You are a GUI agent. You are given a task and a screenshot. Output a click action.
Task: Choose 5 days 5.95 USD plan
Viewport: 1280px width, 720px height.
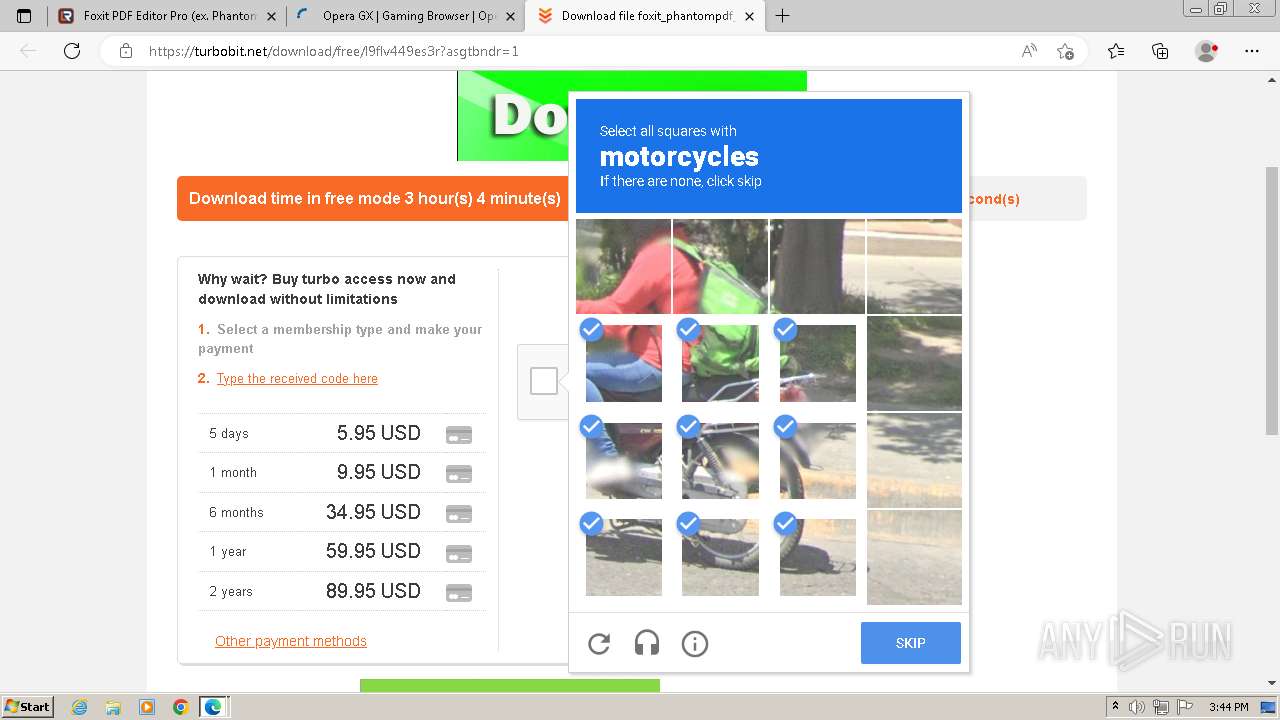pyautogui.click(x=342, y=433)
